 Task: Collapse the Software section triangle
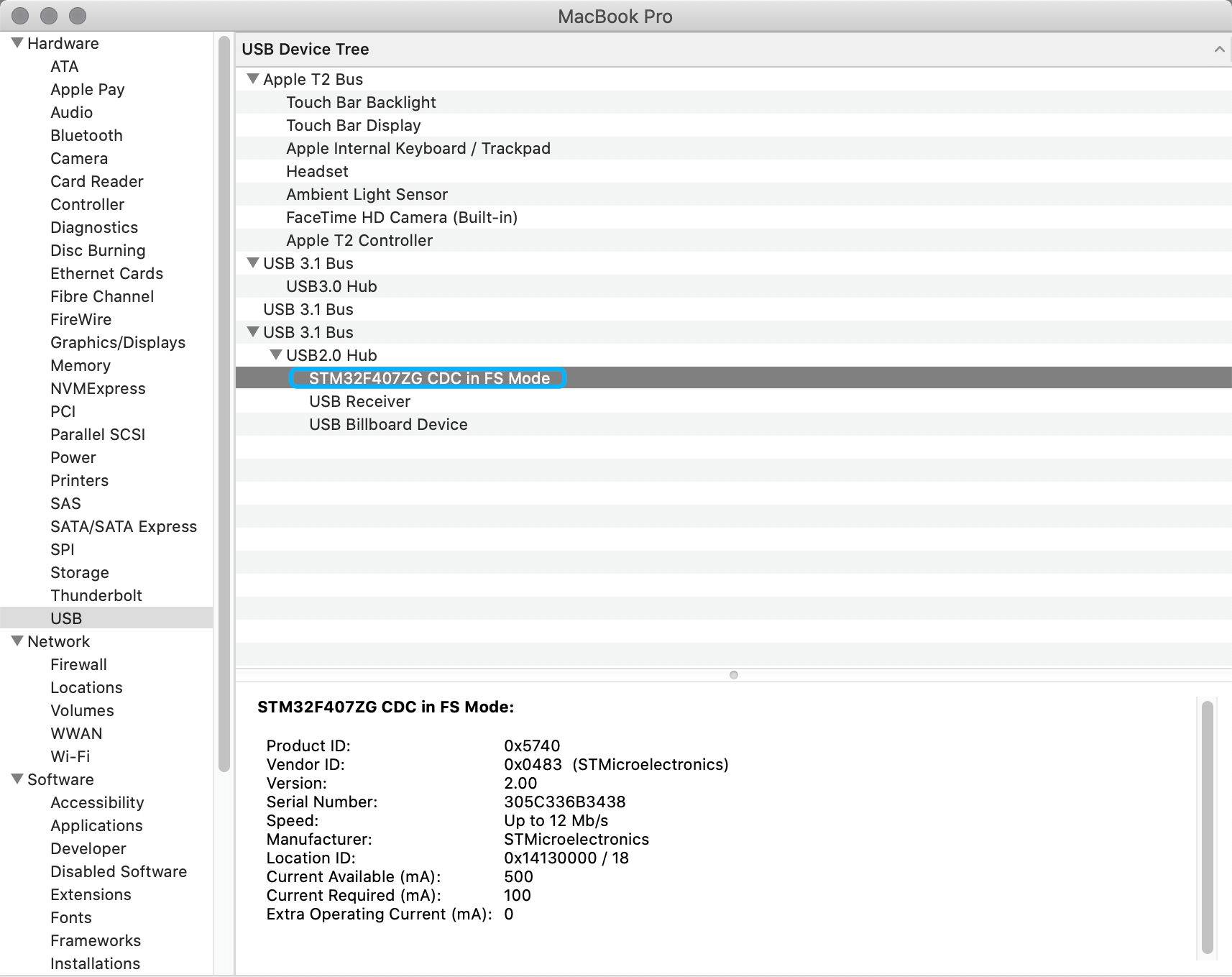tap(17, 779)
